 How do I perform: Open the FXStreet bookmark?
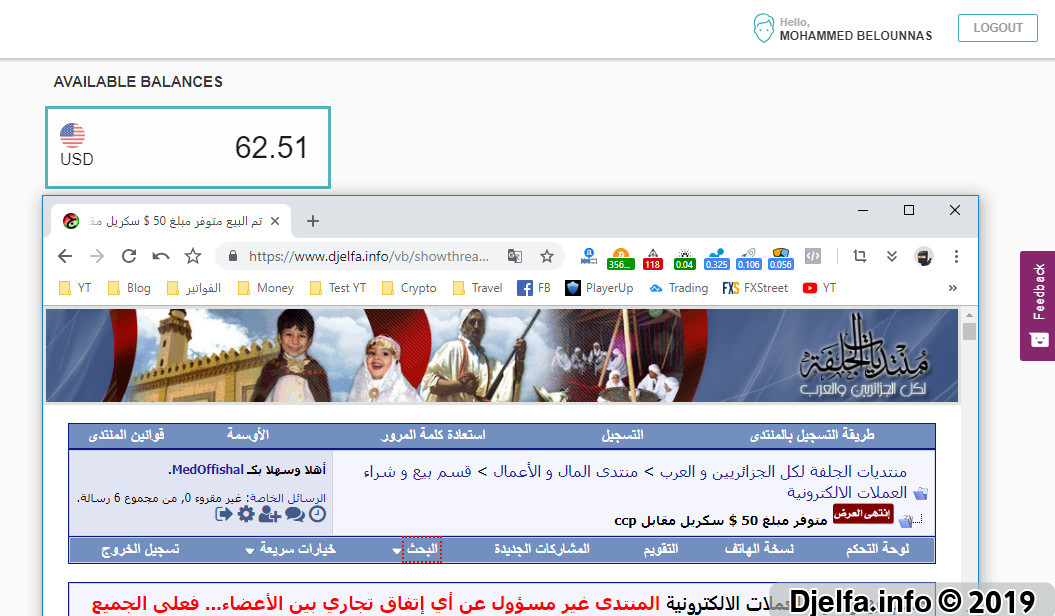pos(755,288)
